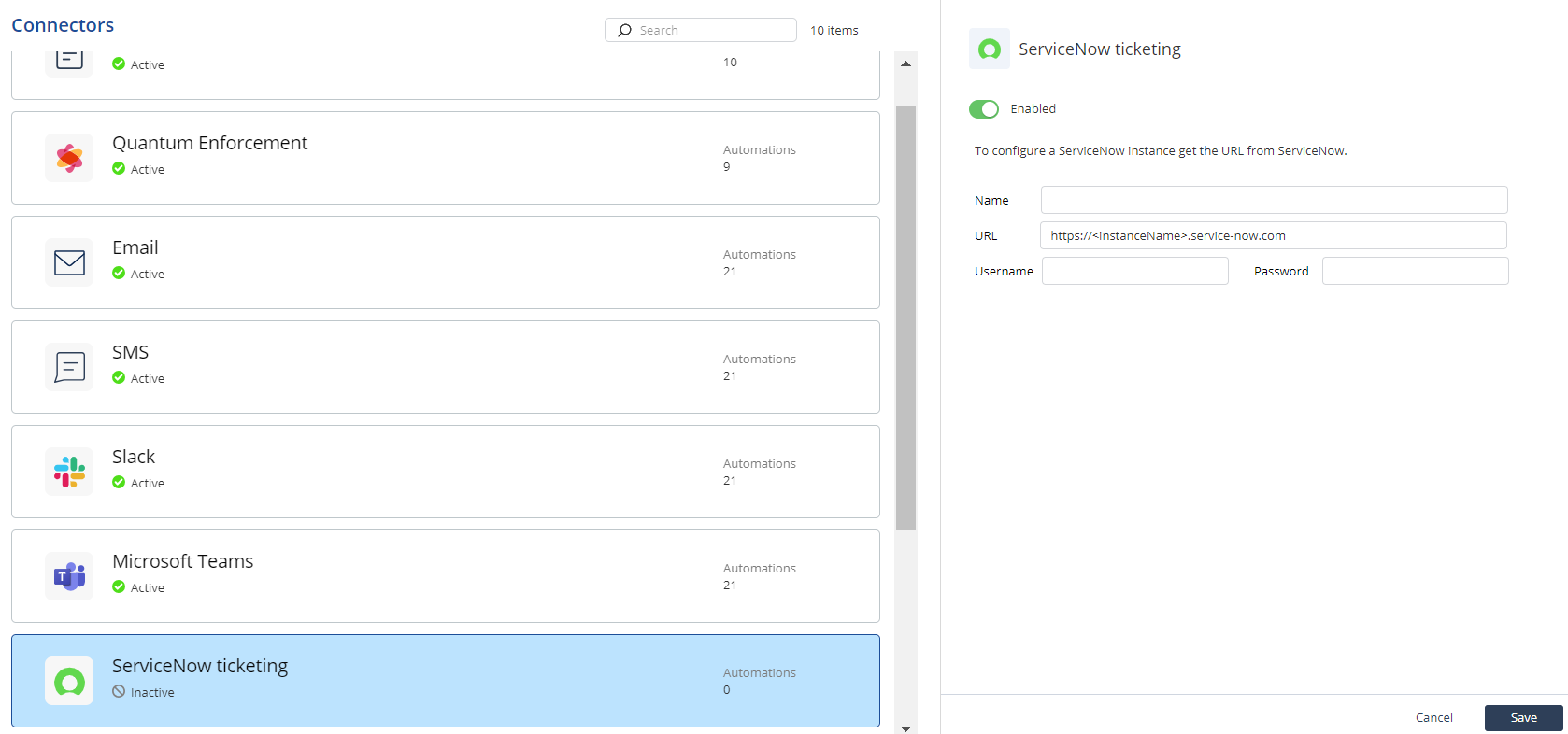This screenshot has height=734, width=1568.
Task: Click the scroll up arrow of connectors list
Action: click(905, 64)
